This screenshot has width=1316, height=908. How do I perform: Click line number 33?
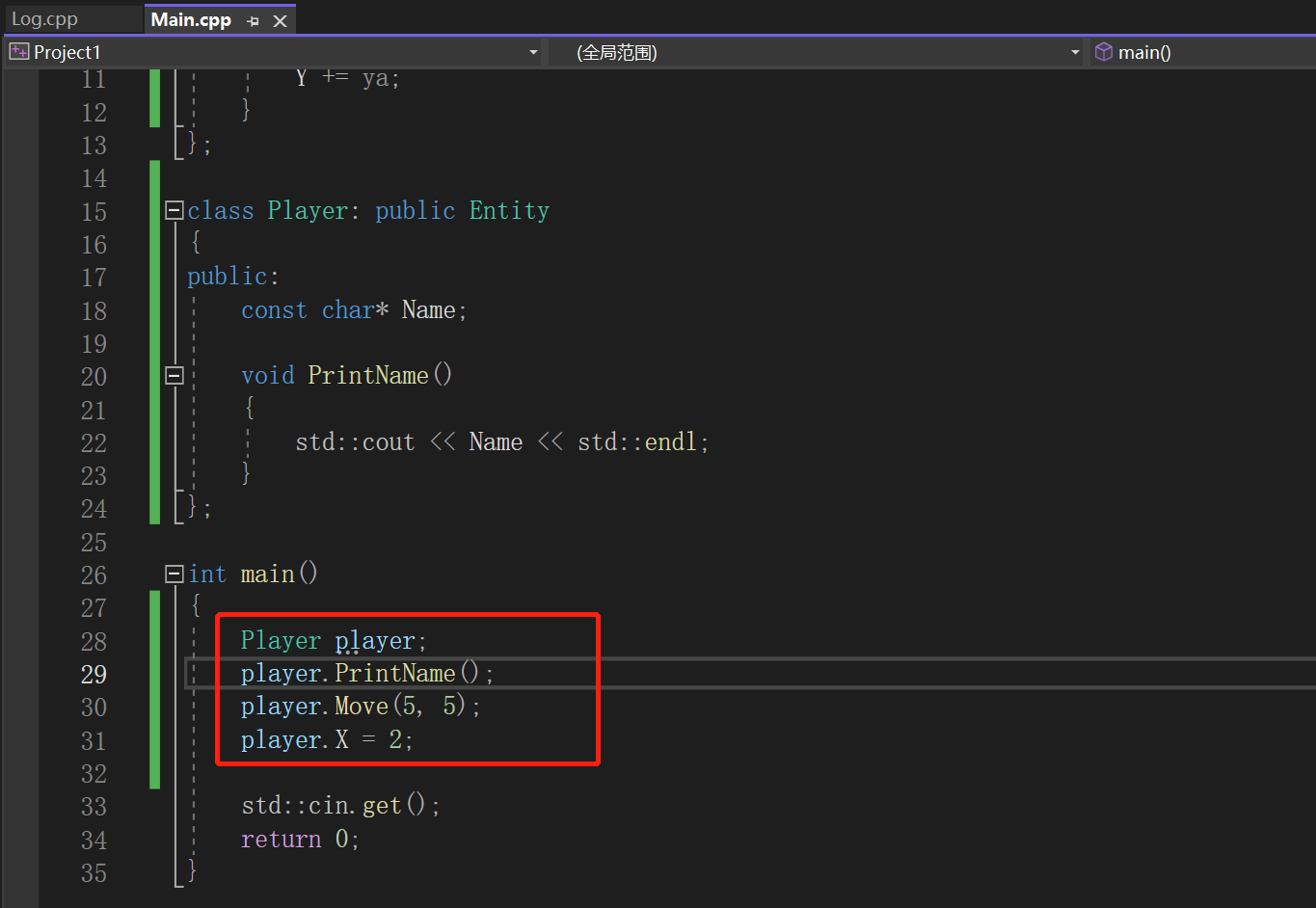pyautogui.click(x=94, y=807)
